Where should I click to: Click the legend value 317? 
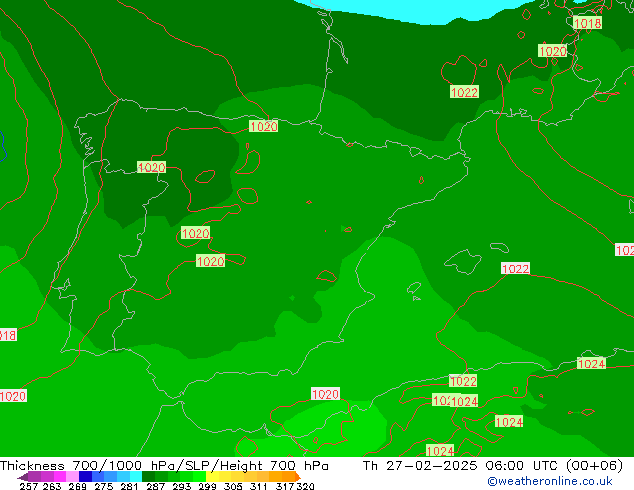[285, 486]
